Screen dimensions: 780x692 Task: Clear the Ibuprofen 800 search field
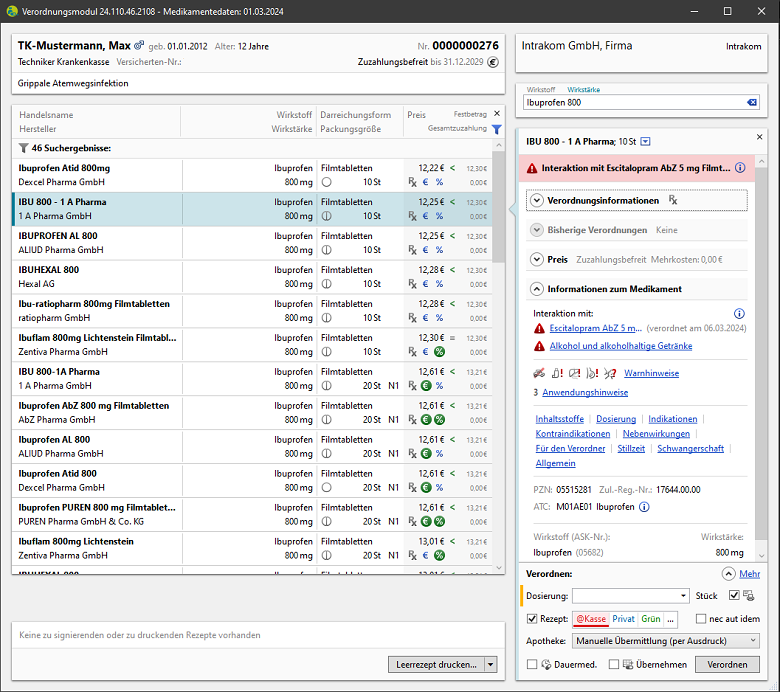click(752, 102)
